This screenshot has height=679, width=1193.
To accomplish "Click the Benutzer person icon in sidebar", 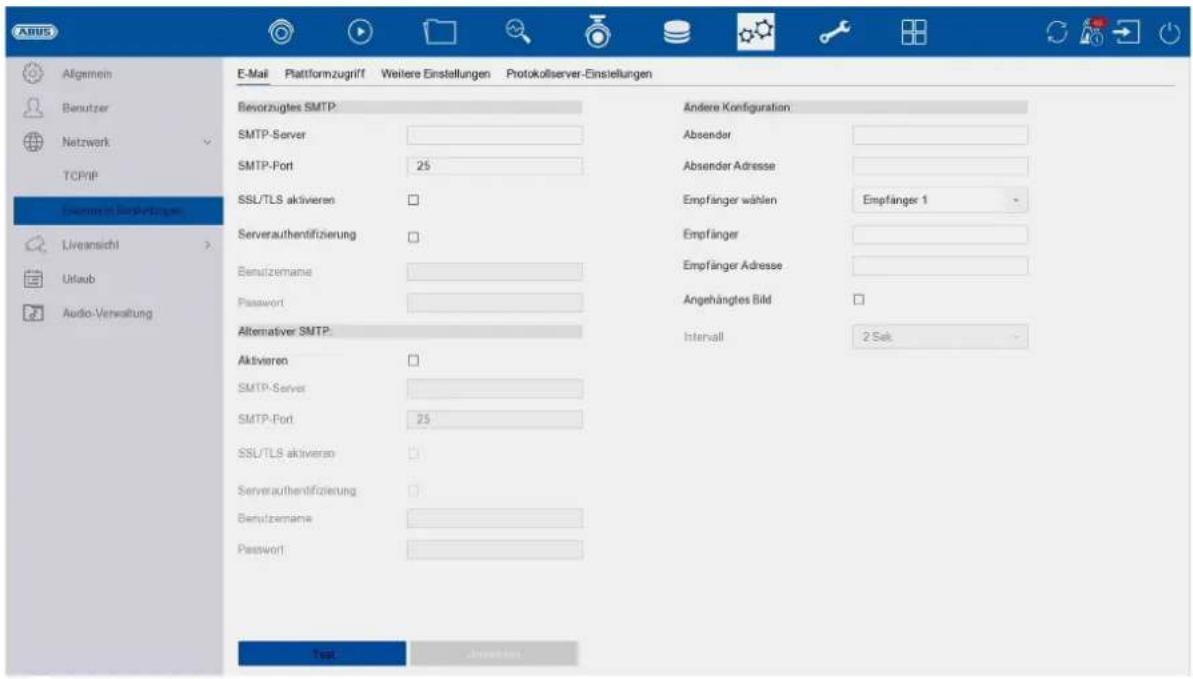I will pyautogui.click(x=33, y=107).
